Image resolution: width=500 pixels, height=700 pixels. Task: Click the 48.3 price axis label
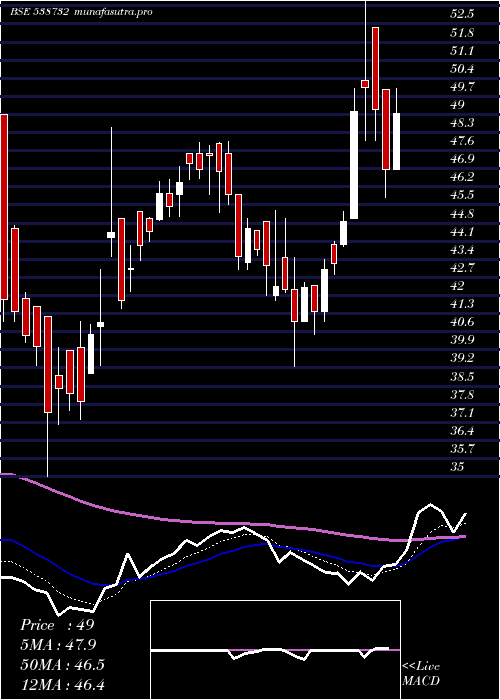(x=462, y=123)
